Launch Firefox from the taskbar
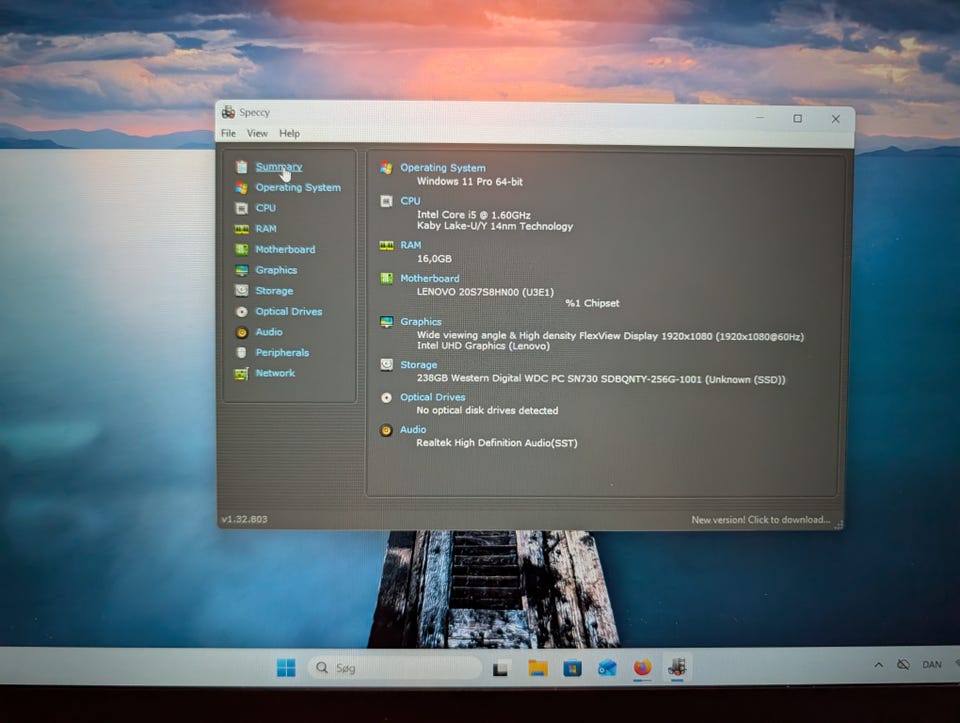960x723 pixels. [x=642, y=667]
